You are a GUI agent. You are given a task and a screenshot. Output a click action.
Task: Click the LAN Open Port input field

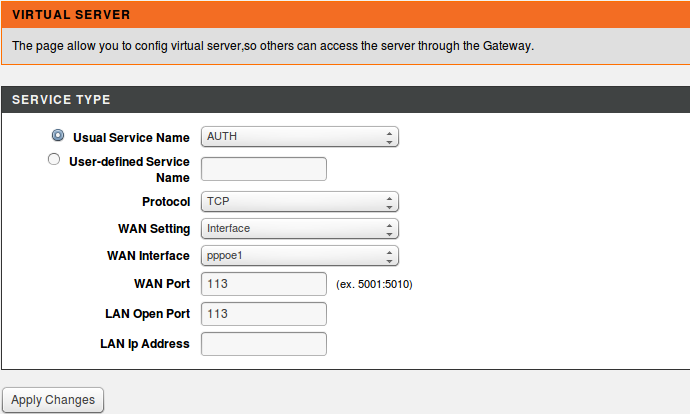[x=264, y=314]
